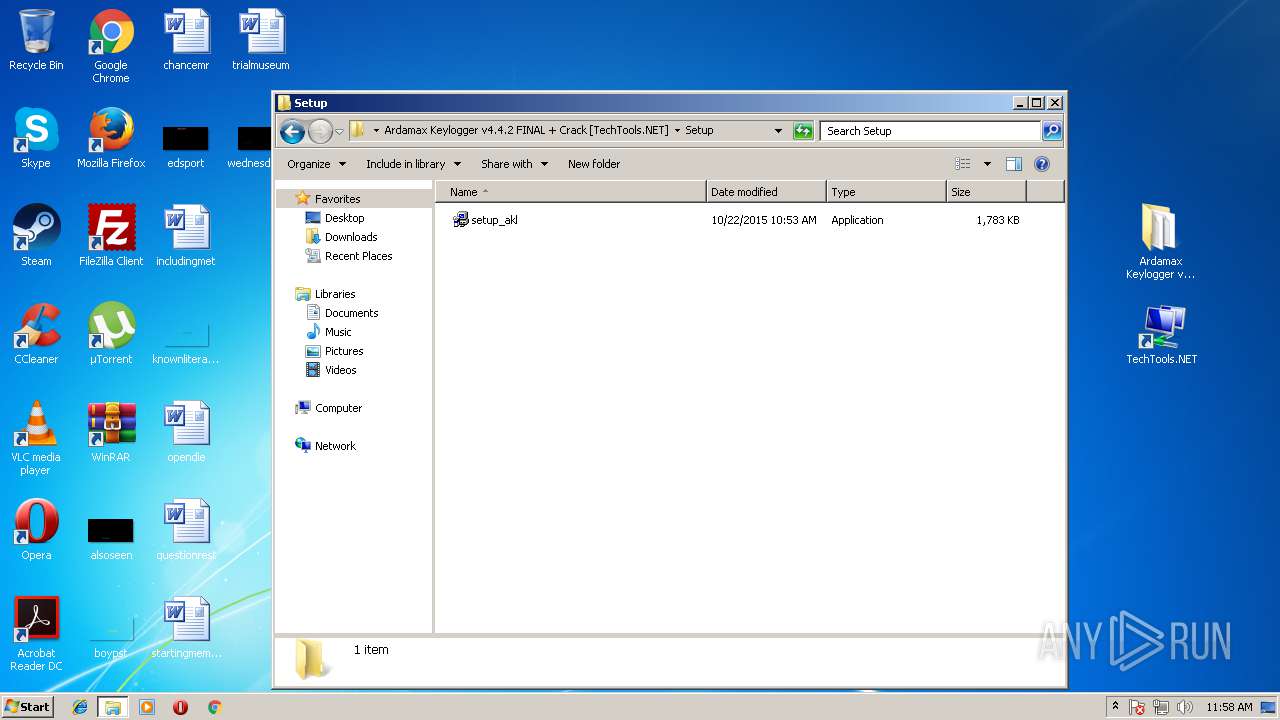Sort by the Type column header
Image resolution: width=1280 pixels, height=720 pixels.
coord(886,192)
